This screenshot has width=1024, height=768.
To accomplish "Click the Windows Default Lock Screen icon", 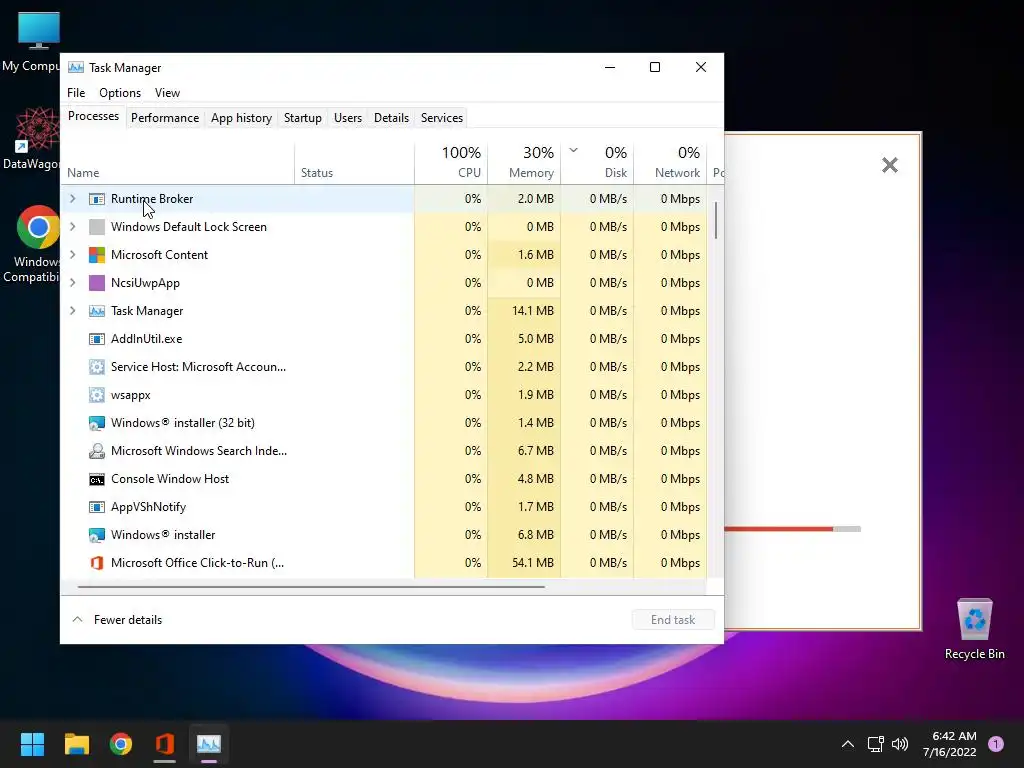I will (97, 227).
